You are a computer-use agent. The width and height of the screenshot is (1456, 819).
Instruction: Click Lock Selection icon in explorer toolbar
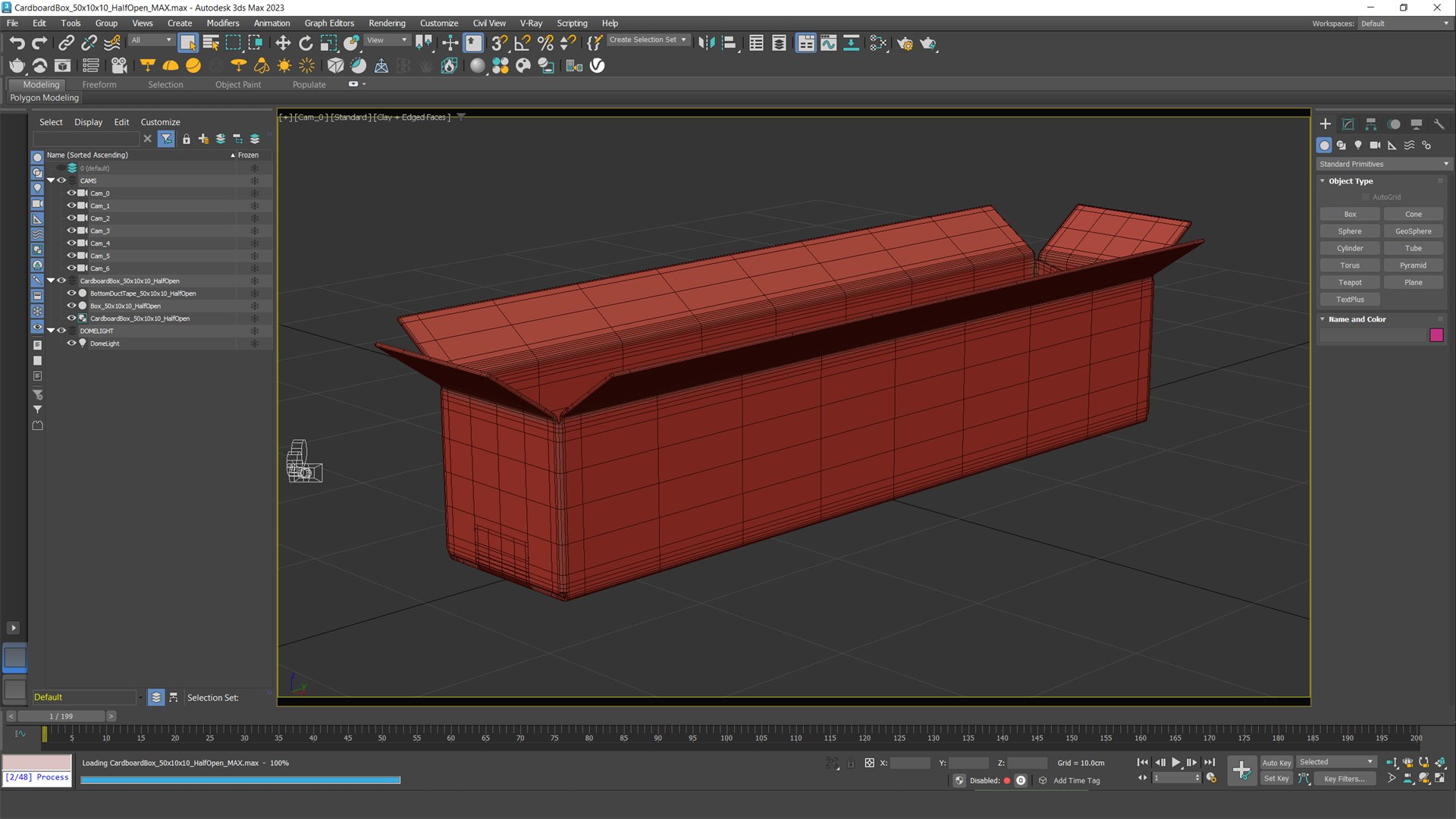tap(186, 139)
